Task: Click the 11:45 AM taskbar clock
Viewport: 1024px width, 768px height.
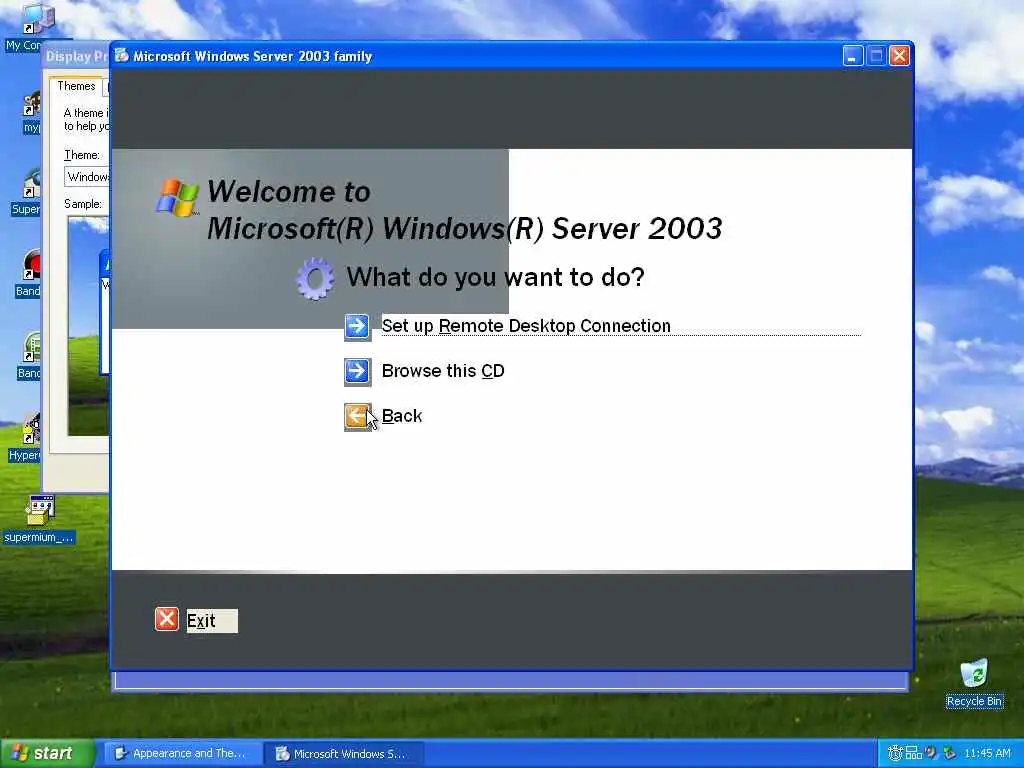Action: click(x=987, y=754)
